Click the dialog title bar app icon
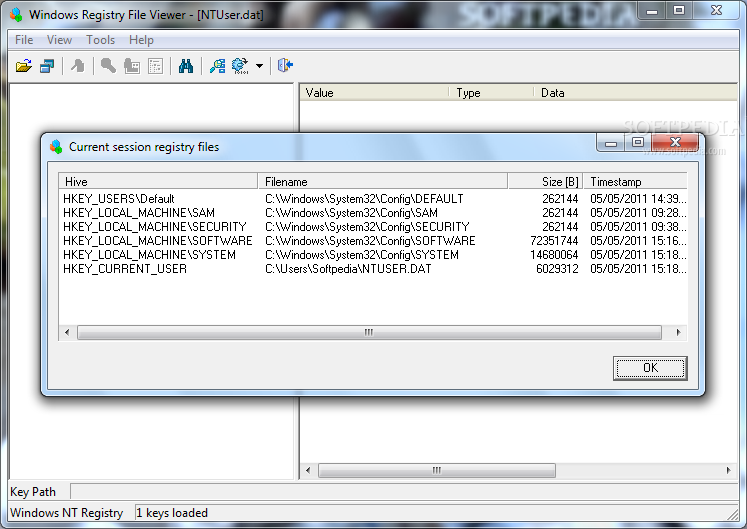747x529 pixels. [x=56, y=147]
